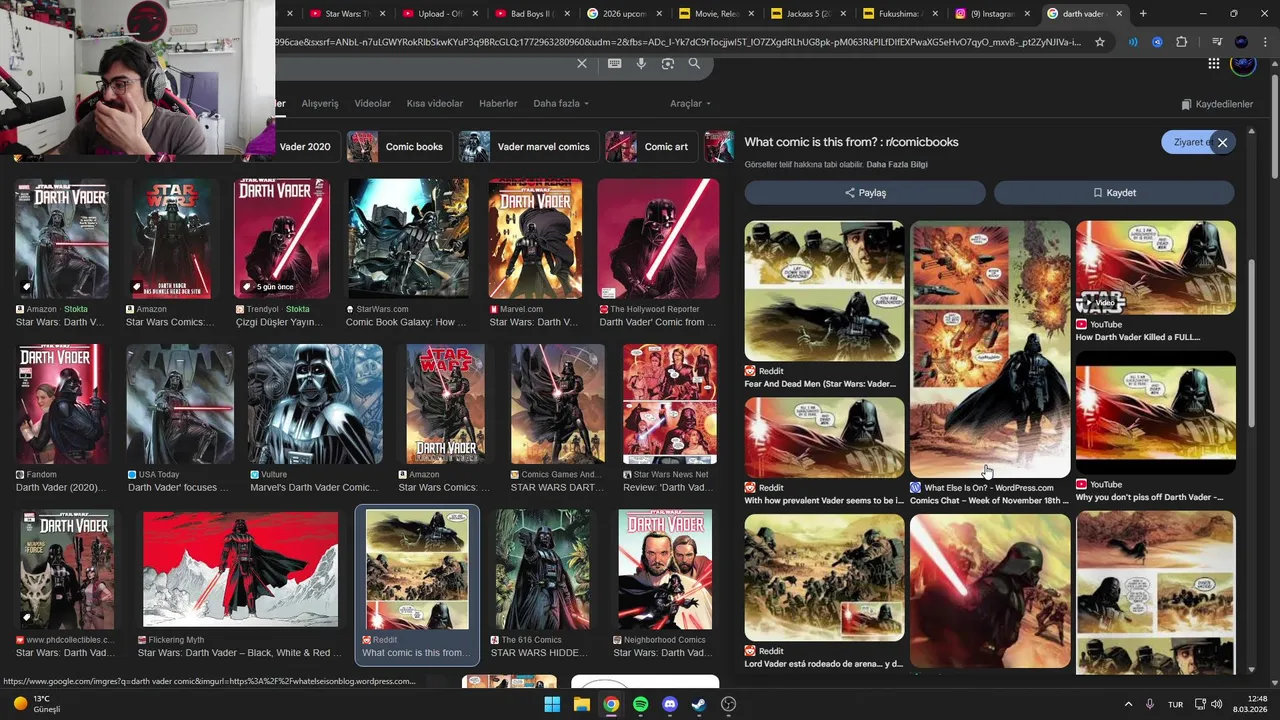This screenshot has width=1280, height=720.
Task: Open the Alışveriş search filter
Action: point(320,104)
